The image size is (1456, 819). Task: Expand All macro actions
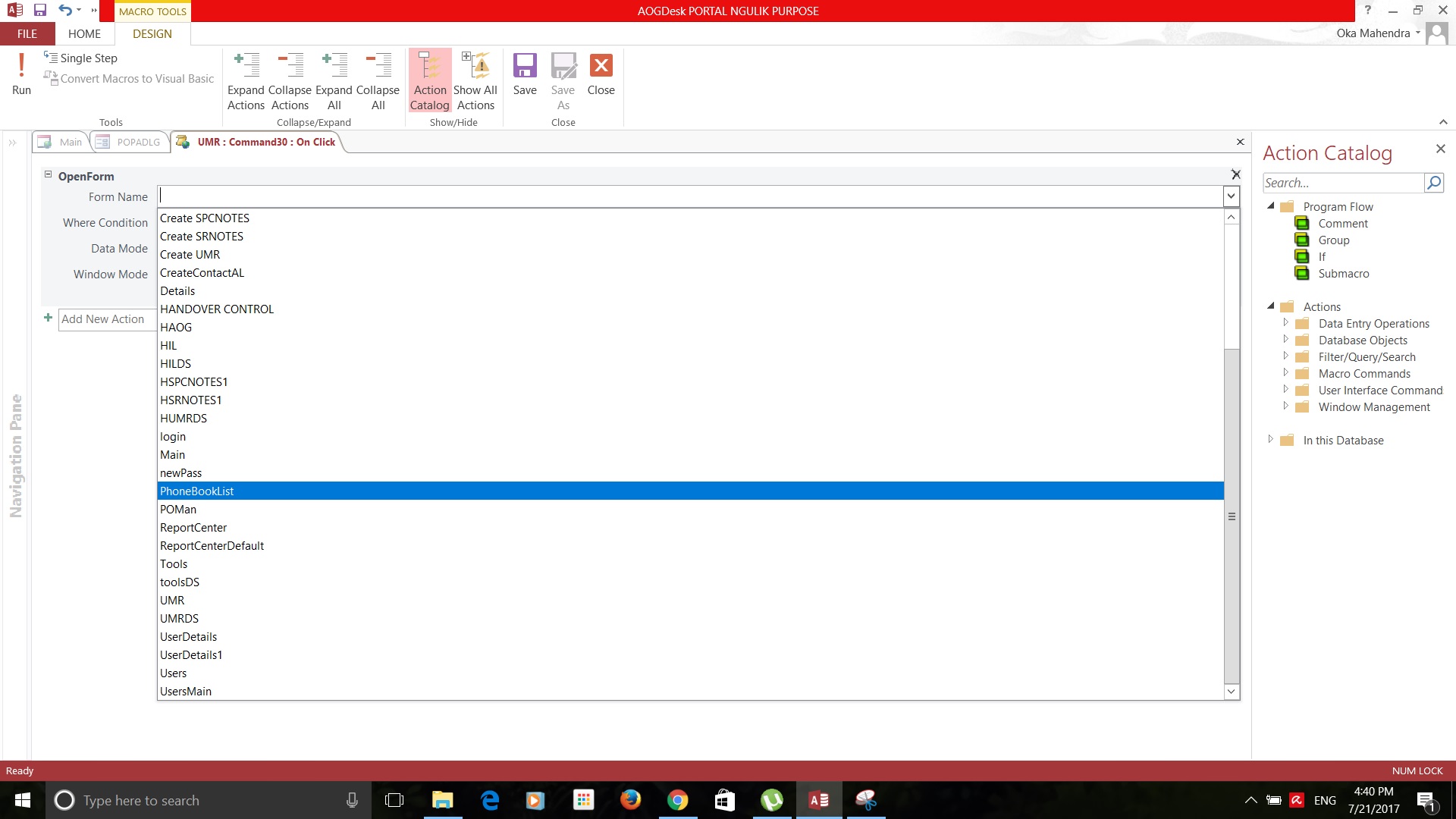[x=334, y=79]
